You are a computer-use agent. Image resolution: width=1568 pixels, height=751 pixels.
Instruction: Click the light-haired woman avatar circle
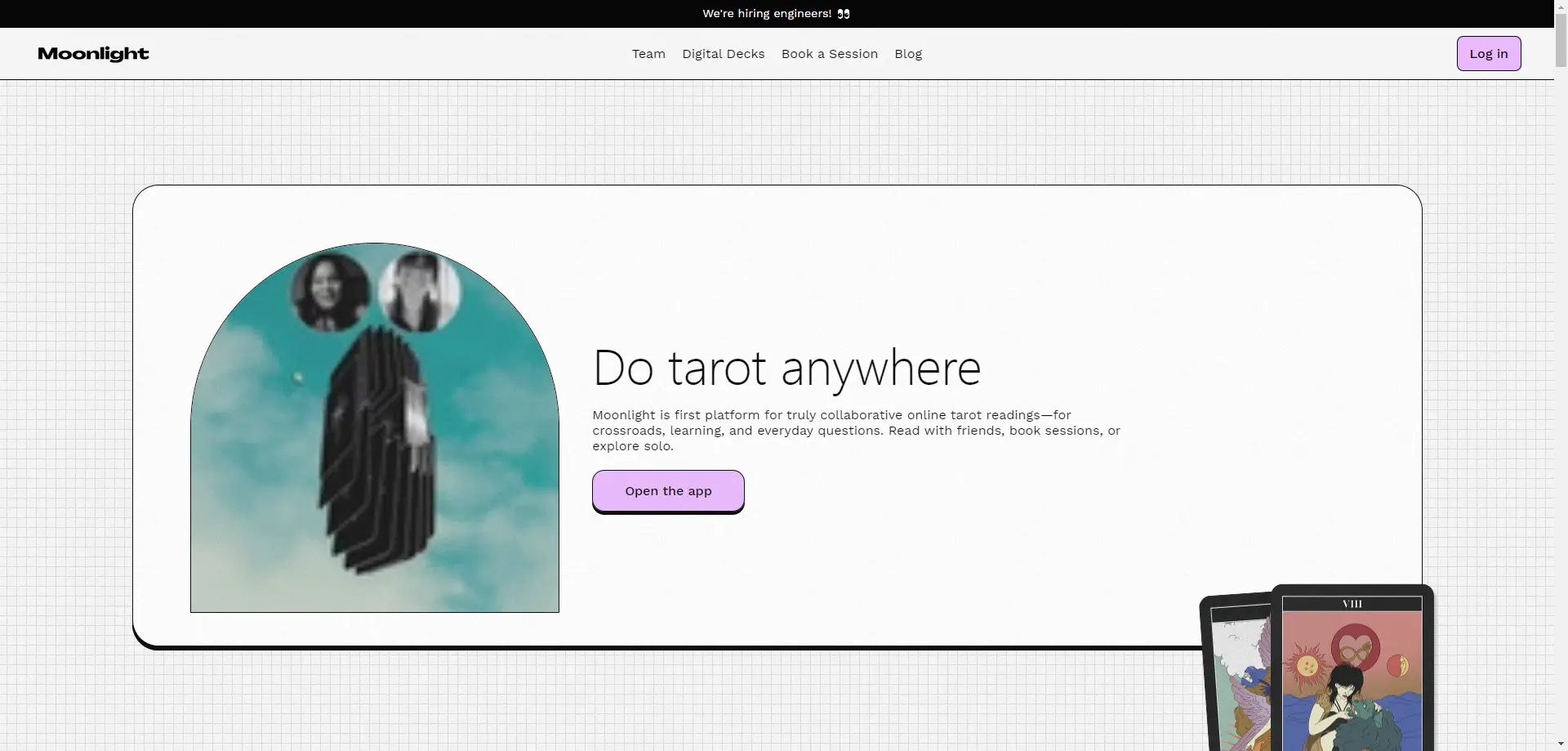tap(420, 291)
